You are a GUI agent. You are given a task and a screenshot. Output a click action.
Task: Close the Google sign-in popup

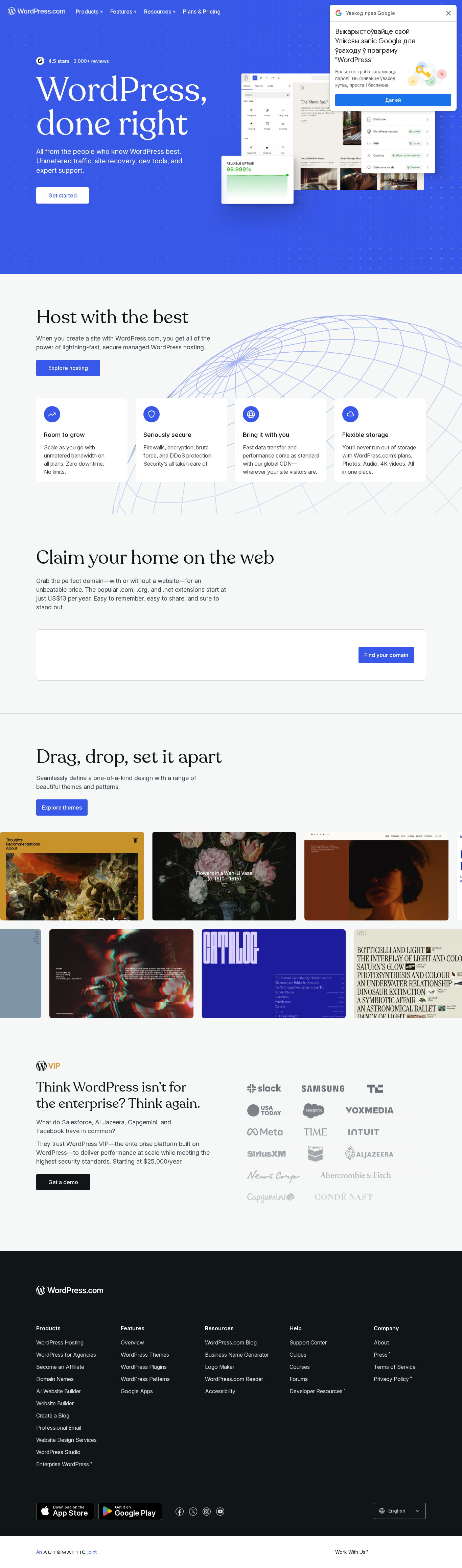(448, 13)
